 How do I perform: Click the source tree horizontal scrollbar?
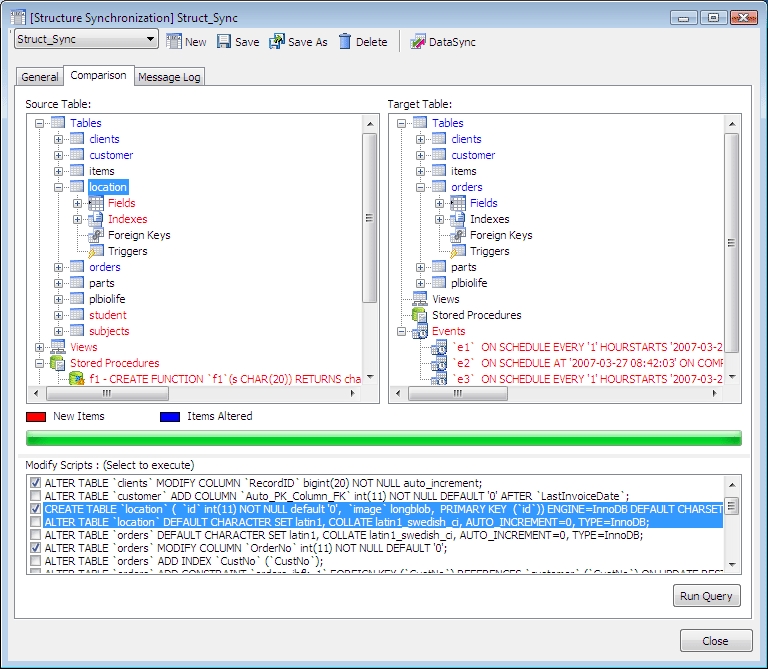(194, 393)
